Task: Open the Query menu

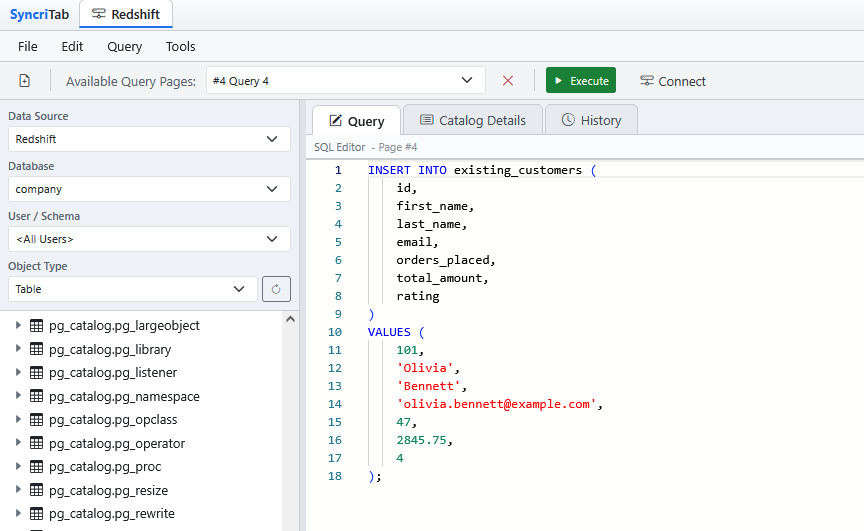Action: 125,47
